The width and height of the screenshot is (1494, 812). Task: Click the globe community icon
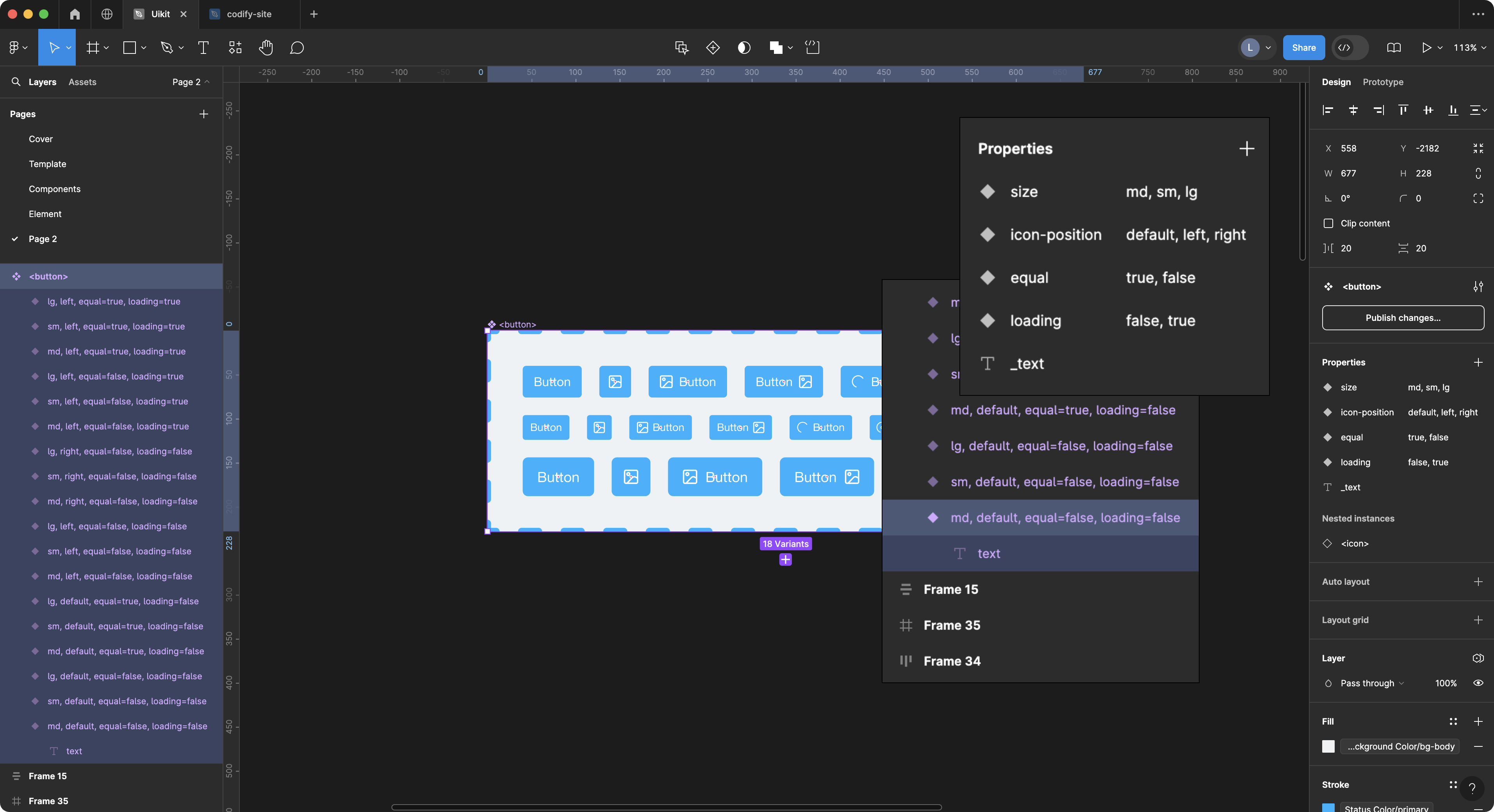pyautogui.click(x=107, y=14)
